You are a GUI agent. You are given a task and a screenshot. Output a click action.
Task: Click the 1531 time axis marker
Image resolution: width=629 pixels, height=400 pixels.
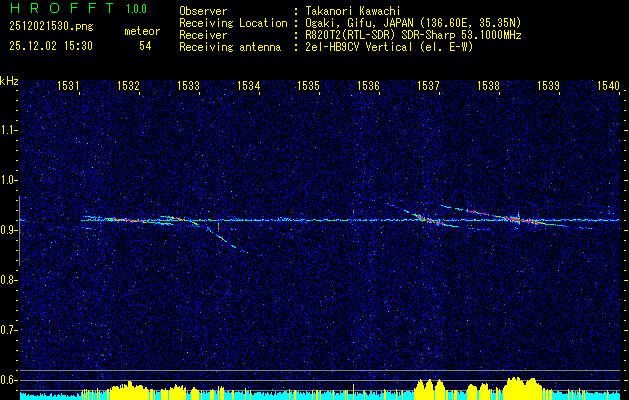pos(69,87)
